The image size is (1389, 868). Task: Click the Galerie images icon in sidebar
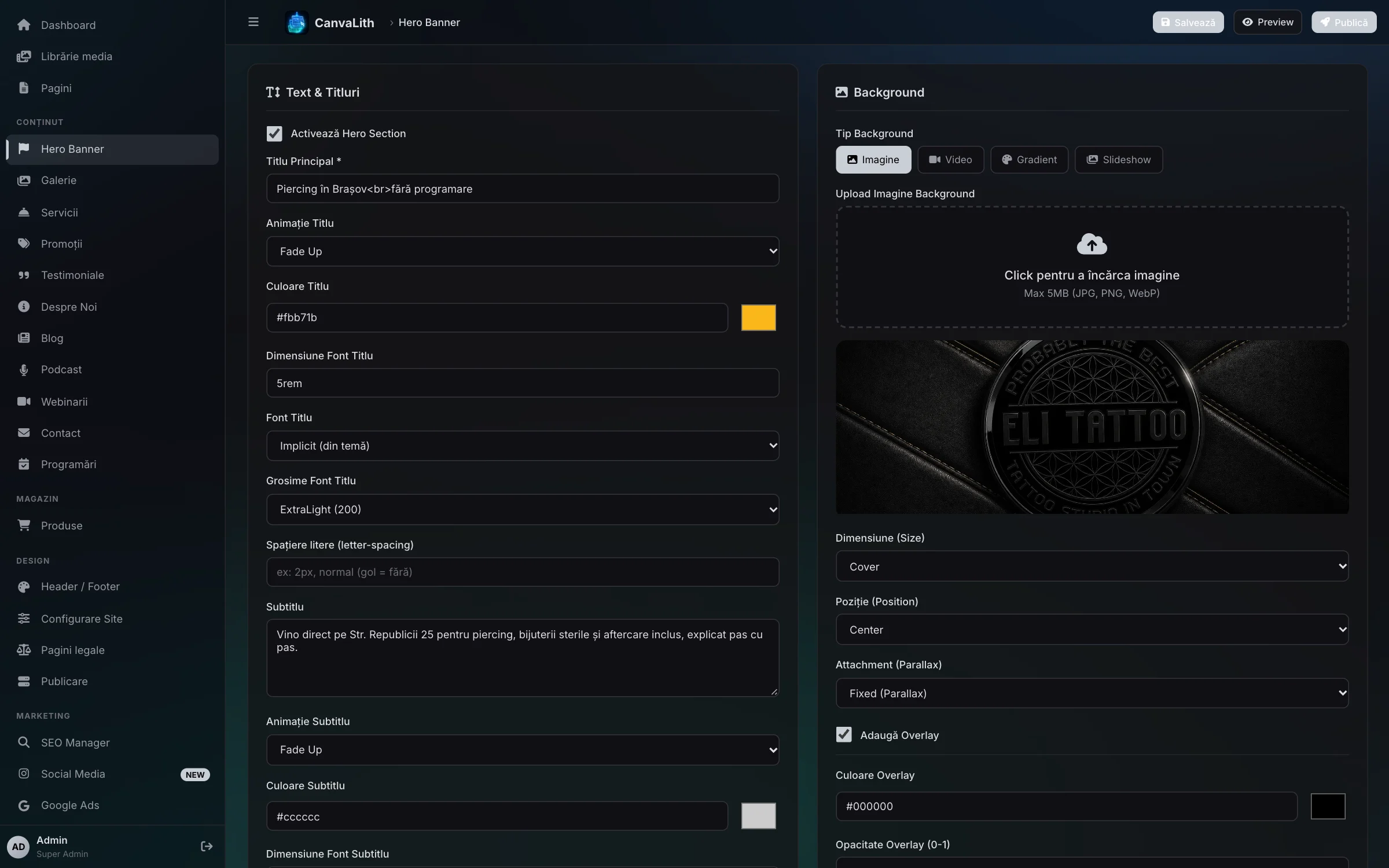click(24, 181)
